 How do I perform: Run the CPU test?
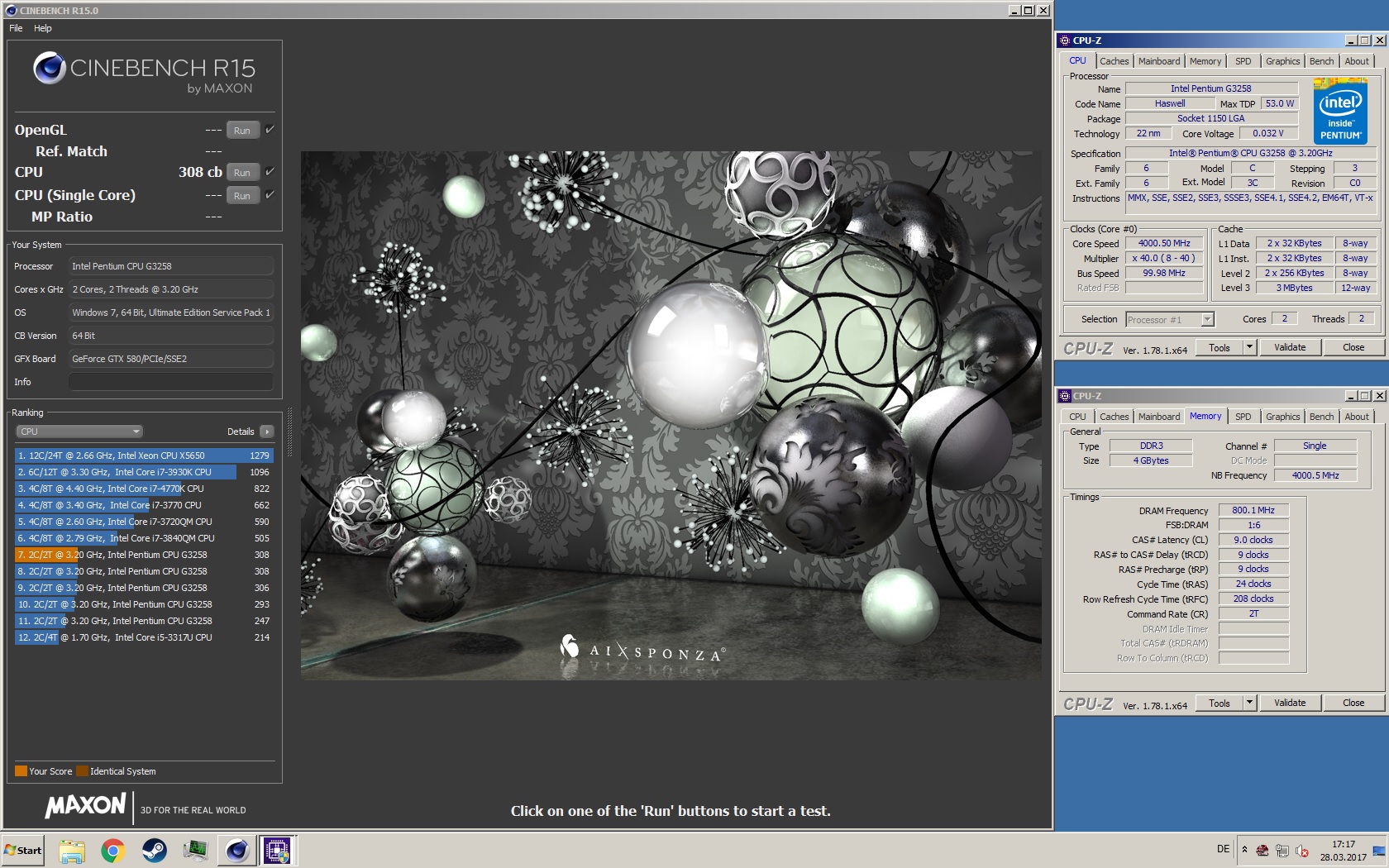point(242,173)
